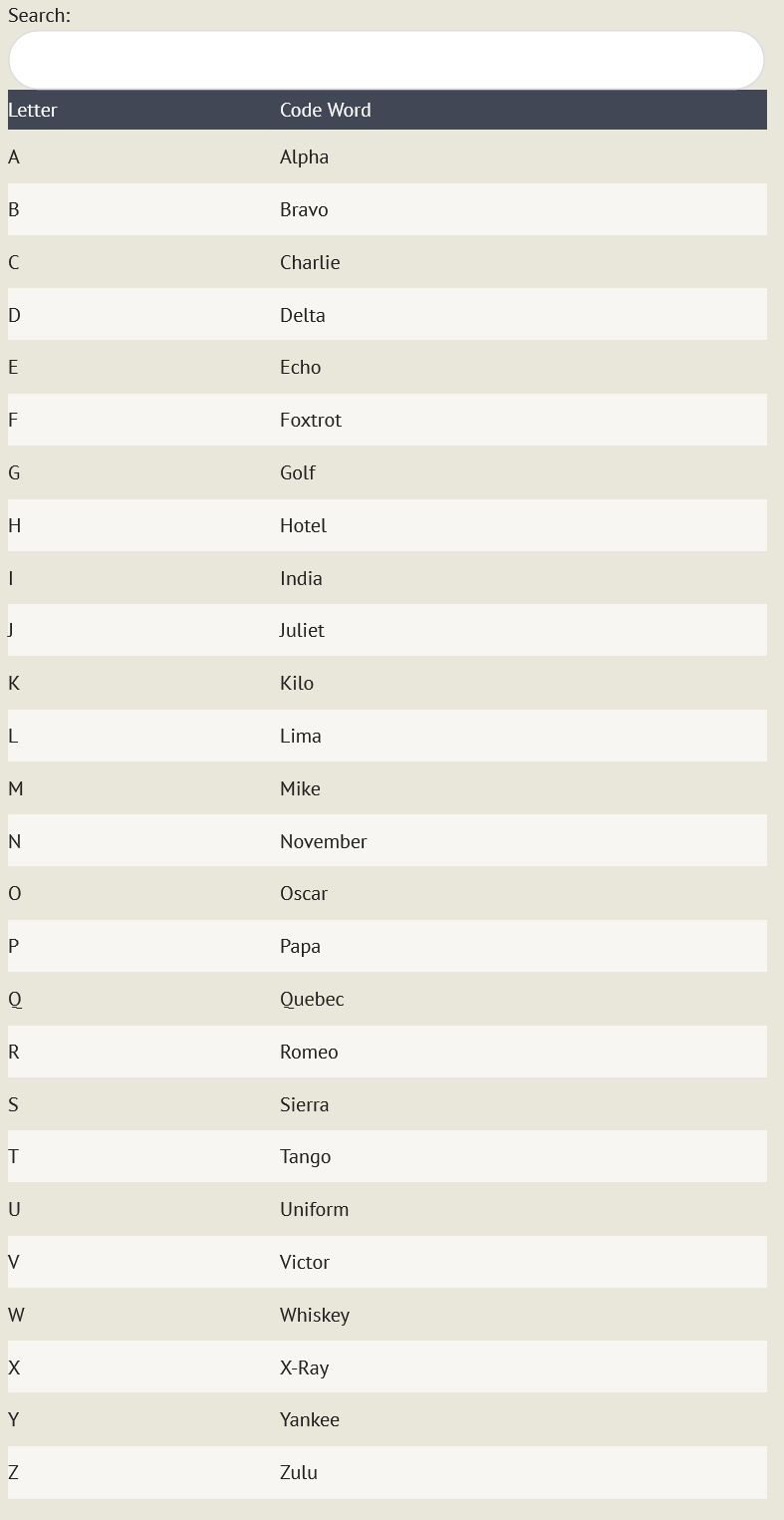Image resolution: width=784 pixels, height=1520 pixels.
Task: Select the Golf code word
Action: [x=297, y=472]
